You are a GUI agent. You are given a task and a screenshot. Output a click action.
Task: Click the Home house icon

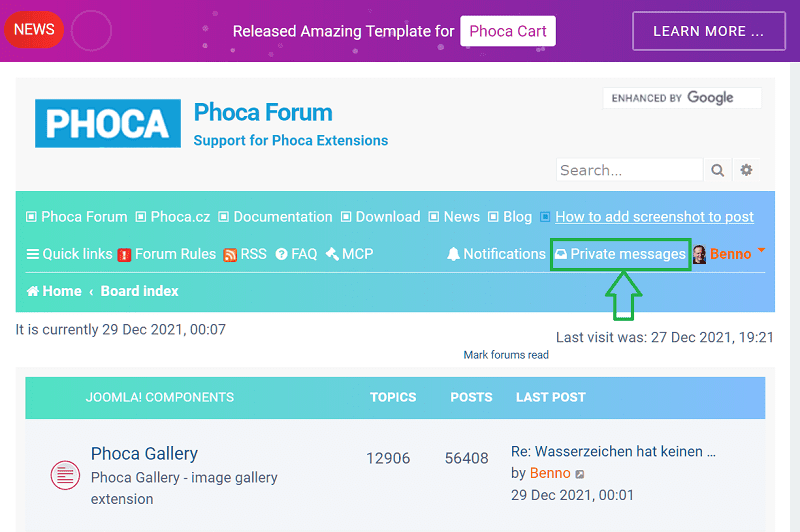33,291
